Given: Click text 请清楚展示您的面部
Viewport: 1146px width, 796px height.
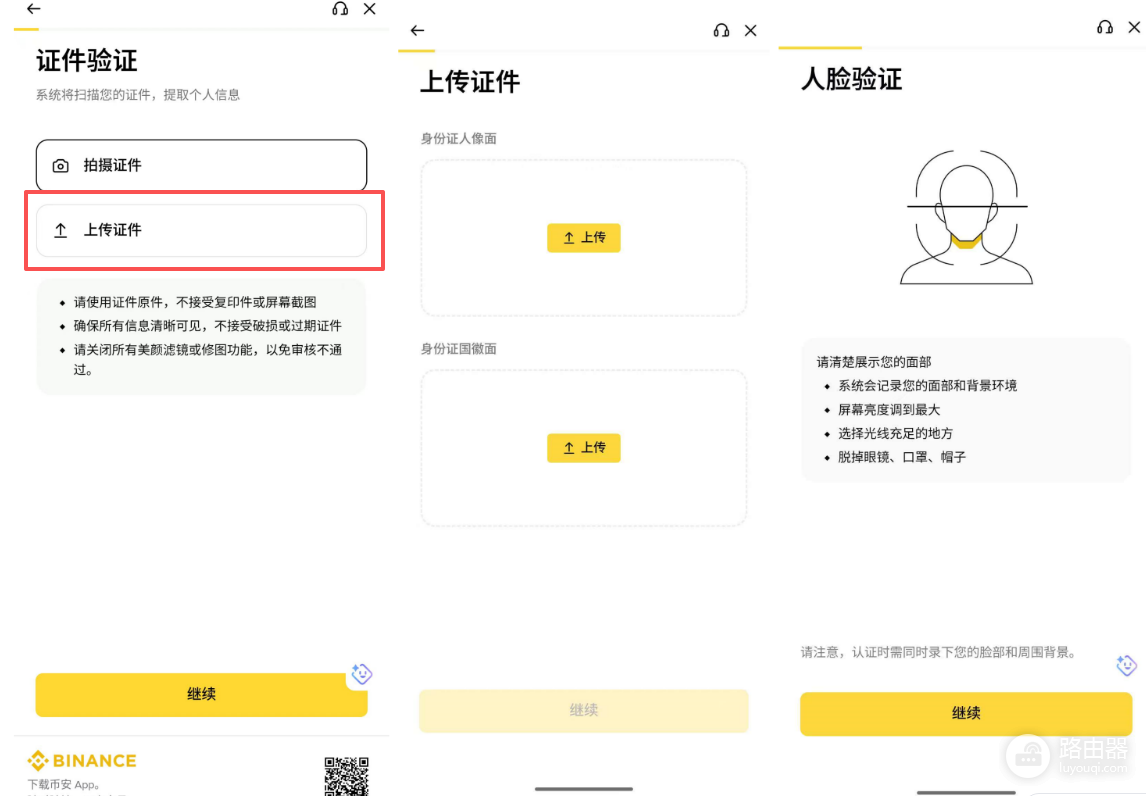Looking at the screenshot, I should pyautogui.click(x=874, y=362).
